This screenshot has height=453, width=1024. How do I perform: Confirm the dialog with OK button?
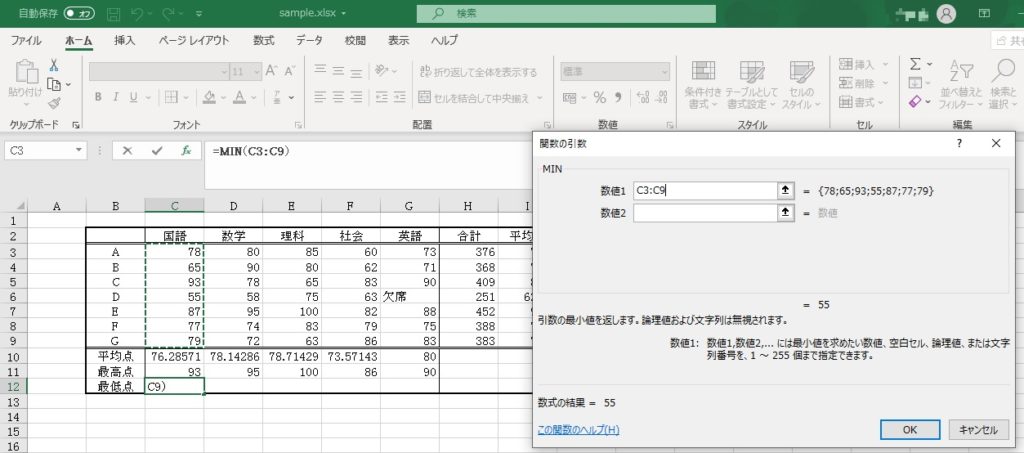coord(909,429)
